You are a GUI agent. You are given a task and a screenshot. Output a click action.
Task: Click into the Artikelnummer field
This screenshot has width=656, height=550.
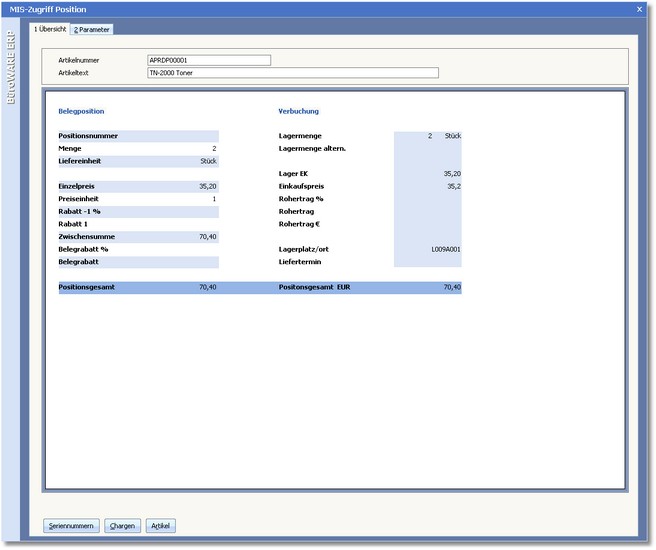208,60
